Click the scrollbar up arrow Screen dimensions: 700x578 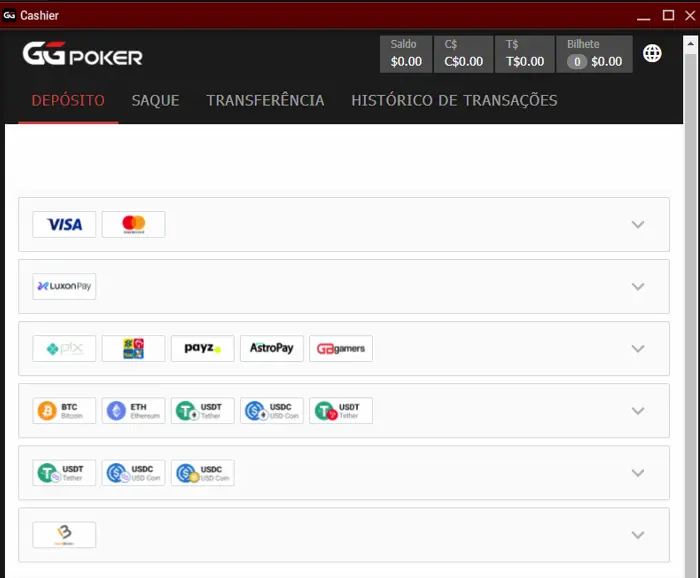[691, 43]
